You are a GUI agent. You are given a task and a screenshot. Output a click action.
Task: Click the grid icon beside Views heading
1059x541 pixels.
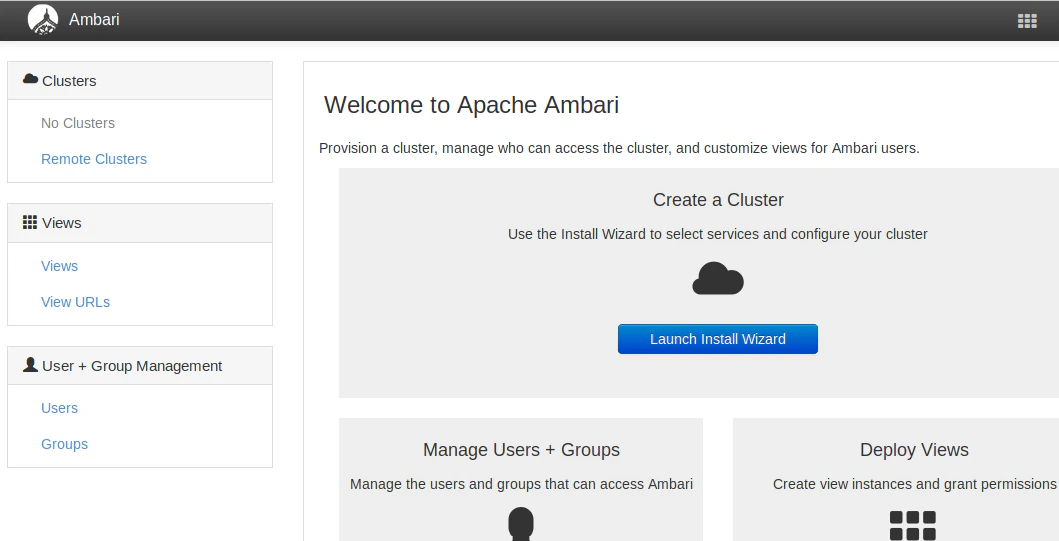30,222
